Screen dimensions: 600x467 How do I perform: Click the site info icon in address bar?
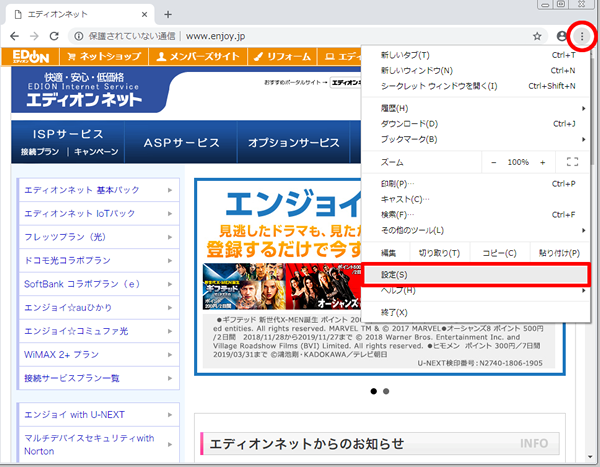click(79, 36)
